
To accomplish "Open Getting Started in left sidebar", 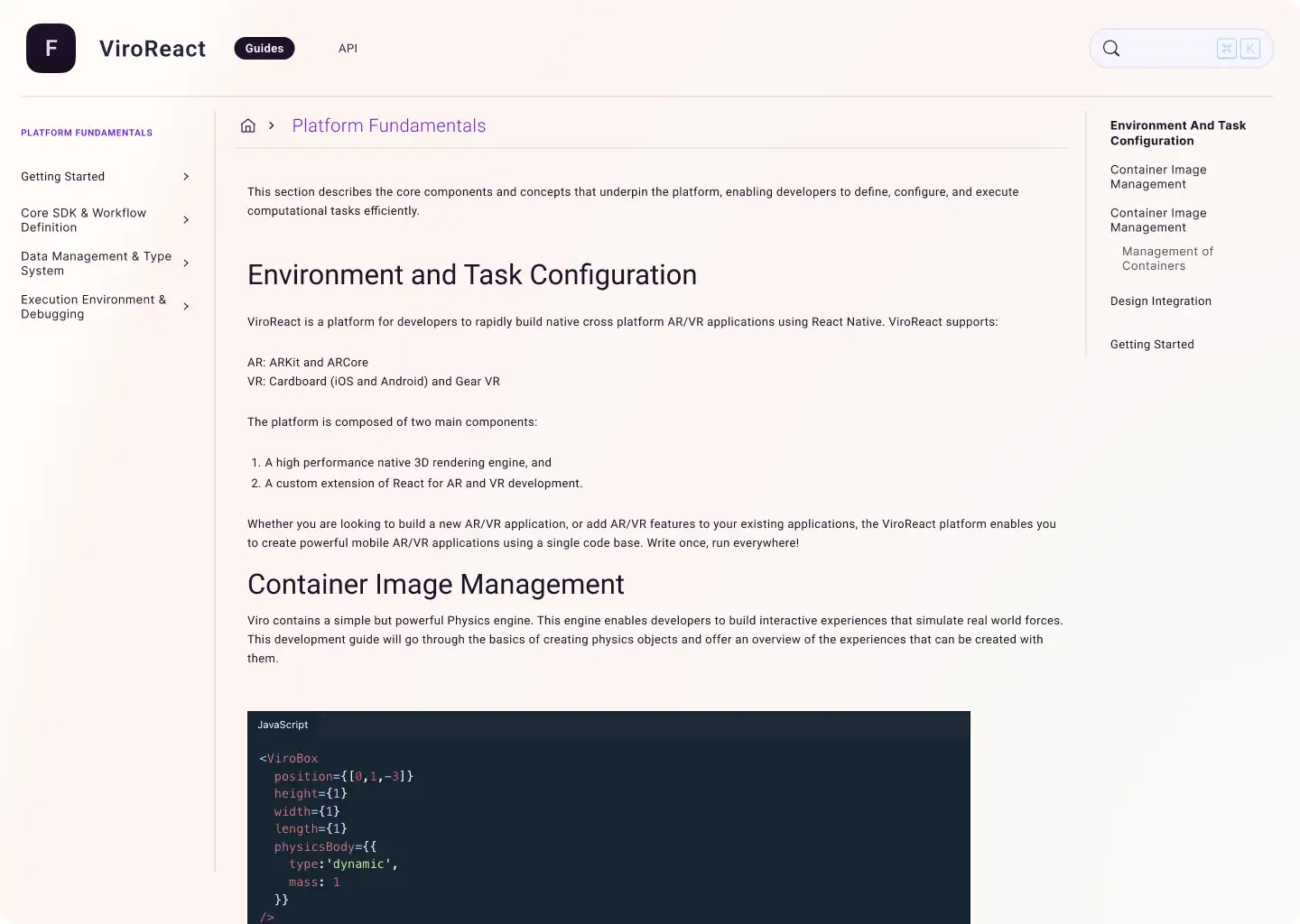I will (x=63, y=177).
